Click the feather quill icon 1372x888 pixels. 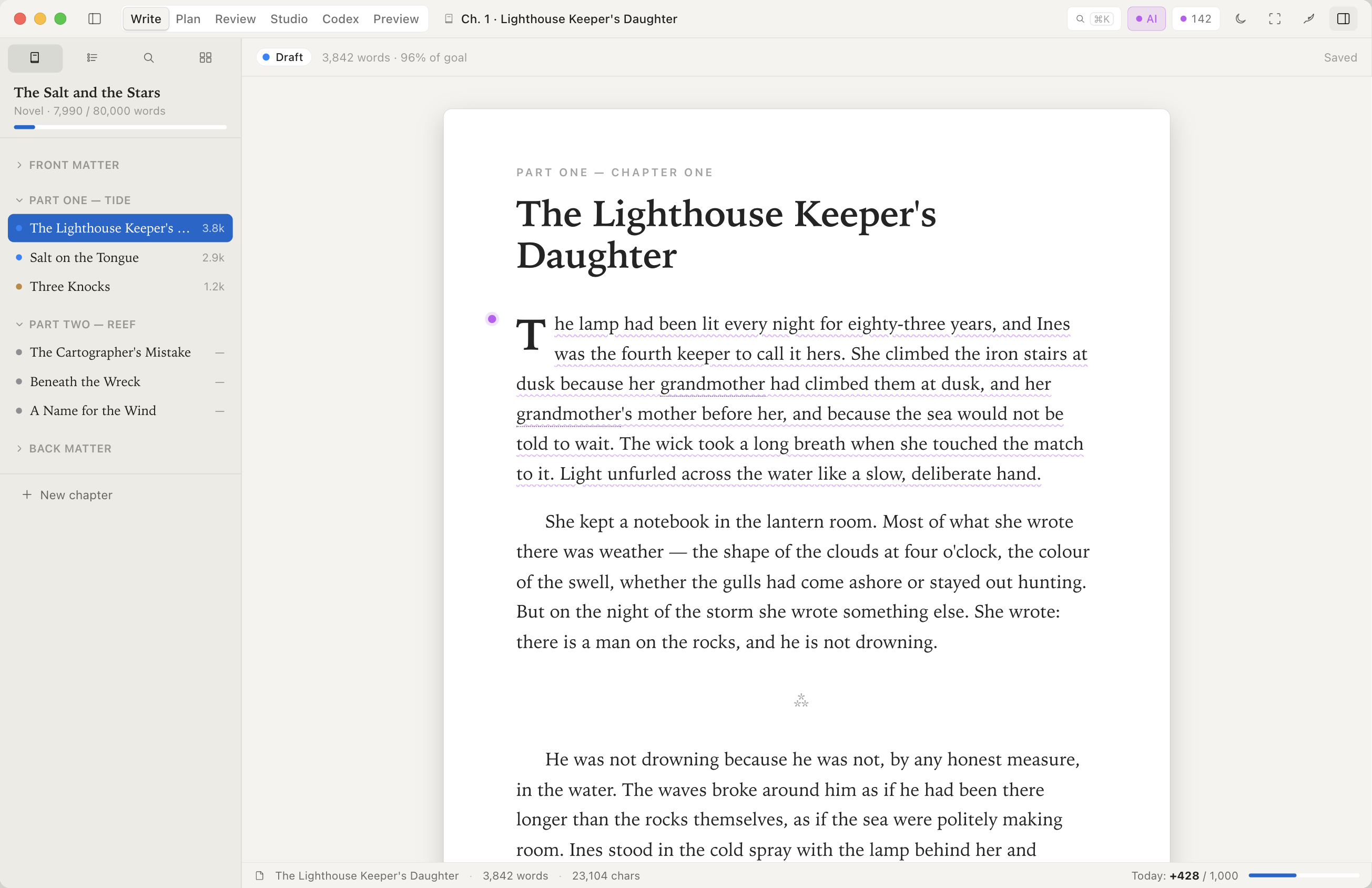coord(1308,19)
